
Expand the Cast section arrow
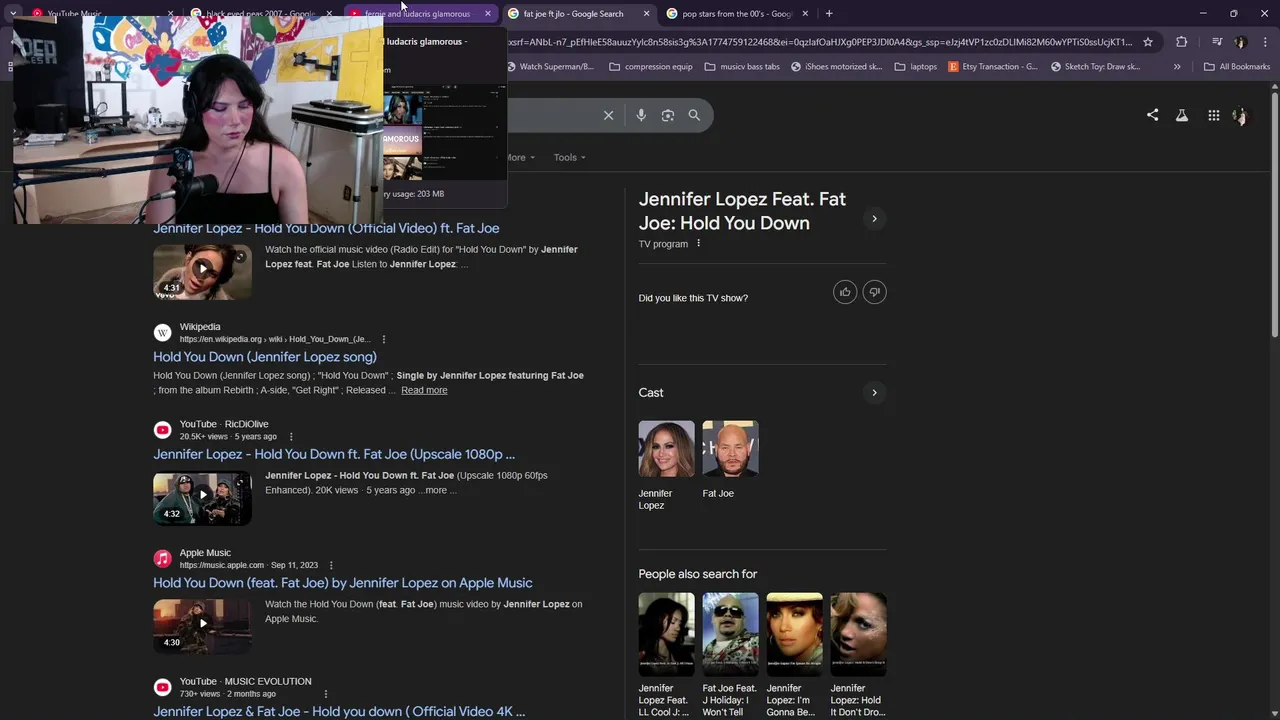pos(874,393)
